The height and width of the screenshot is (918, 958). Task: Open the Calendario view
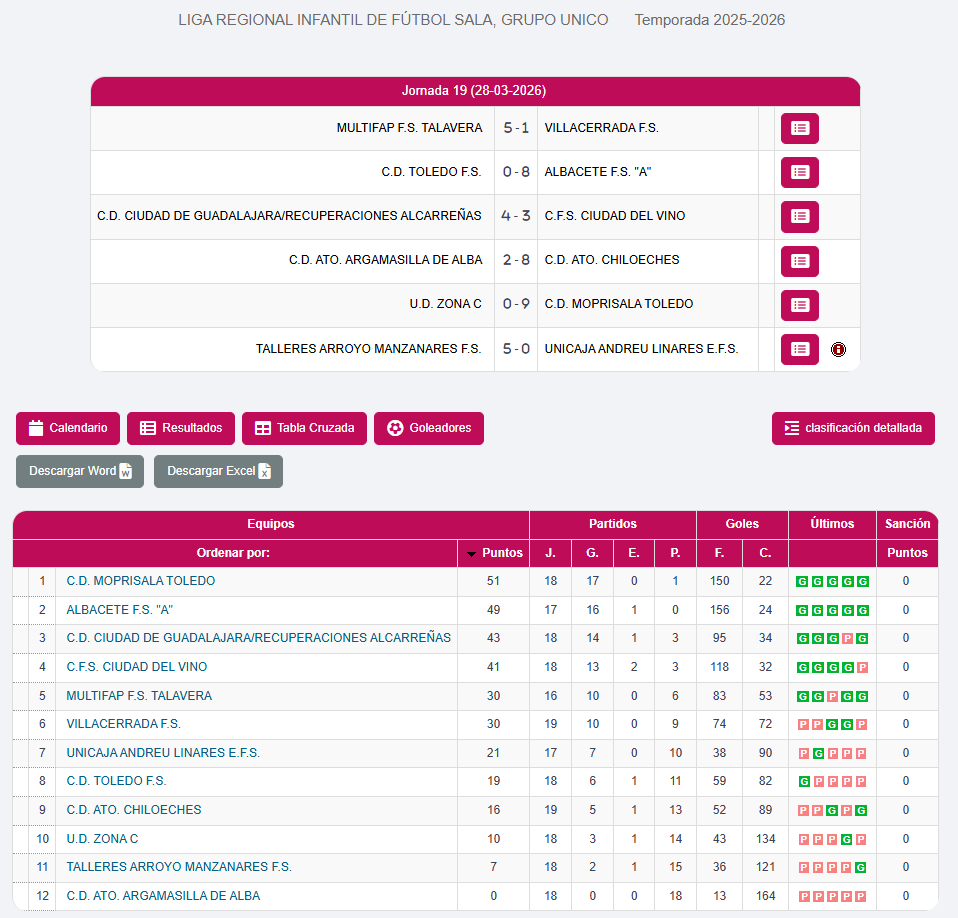point(68,428)
